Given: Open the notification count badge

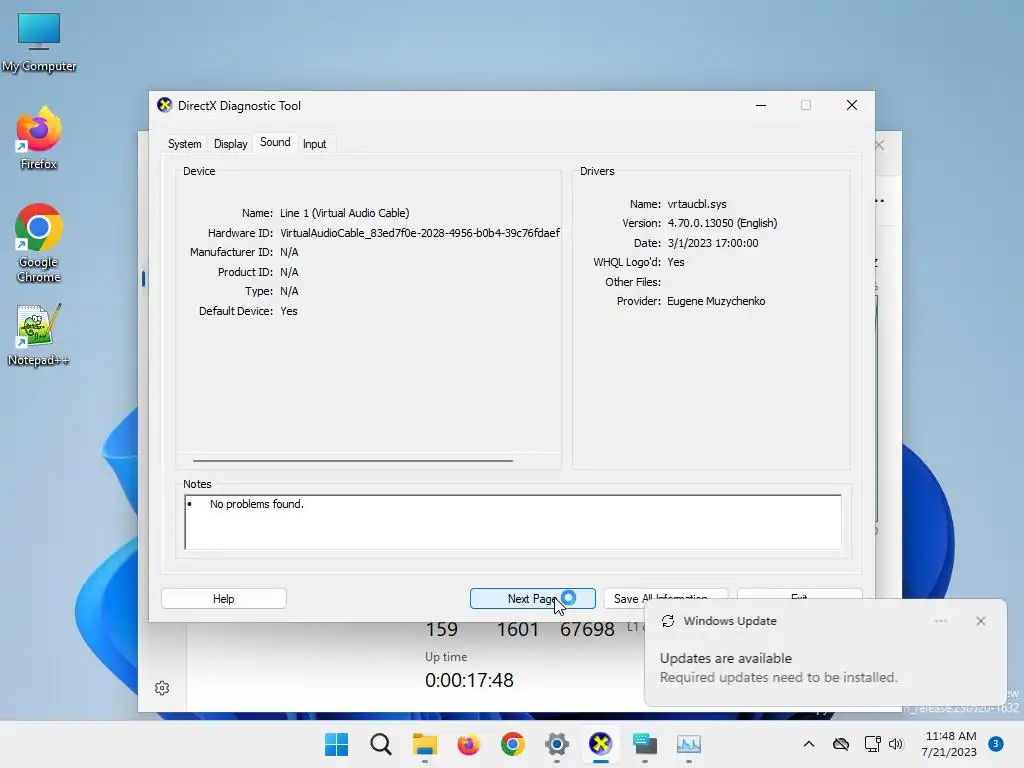Looking at the screenshot, I should pos(996,743).
